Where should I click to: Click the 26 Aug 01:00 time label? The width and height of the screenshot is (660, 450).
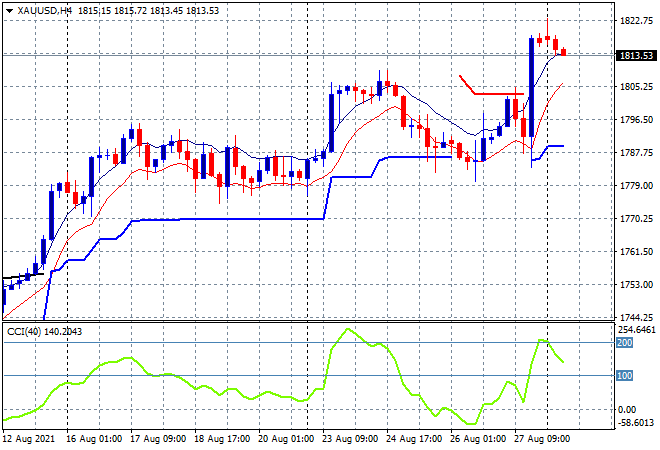point(478,439)
